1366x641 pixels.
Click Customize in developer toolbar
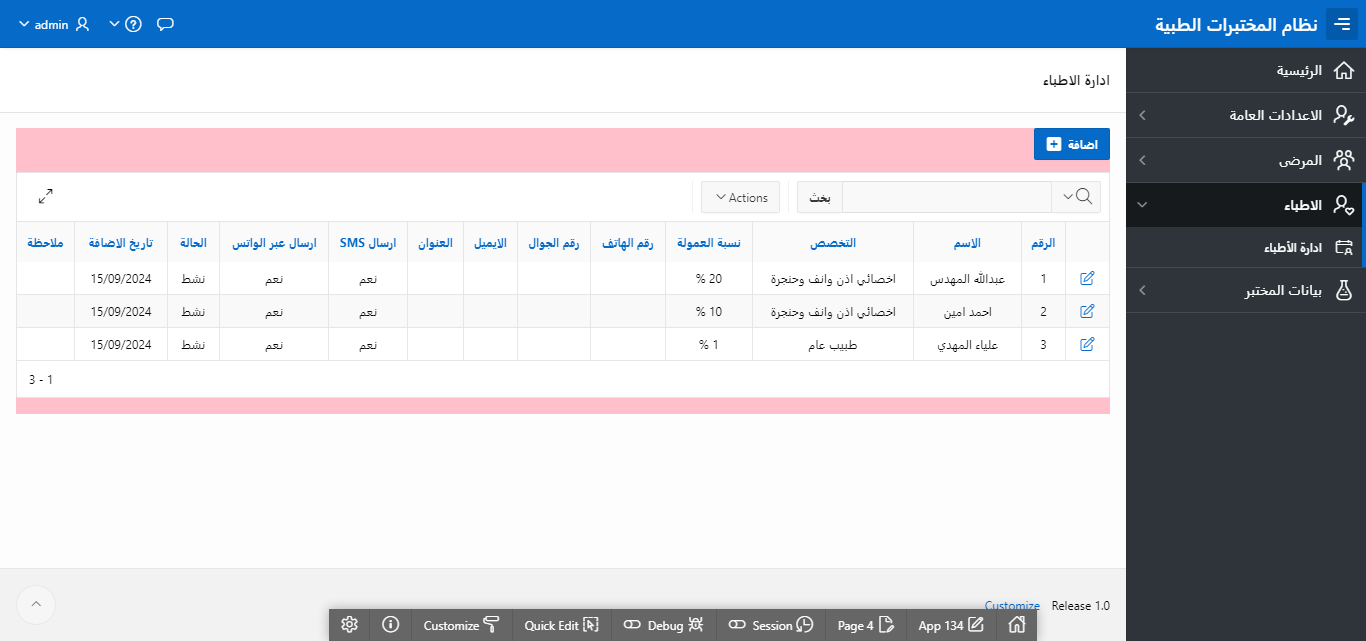point(461,625)
